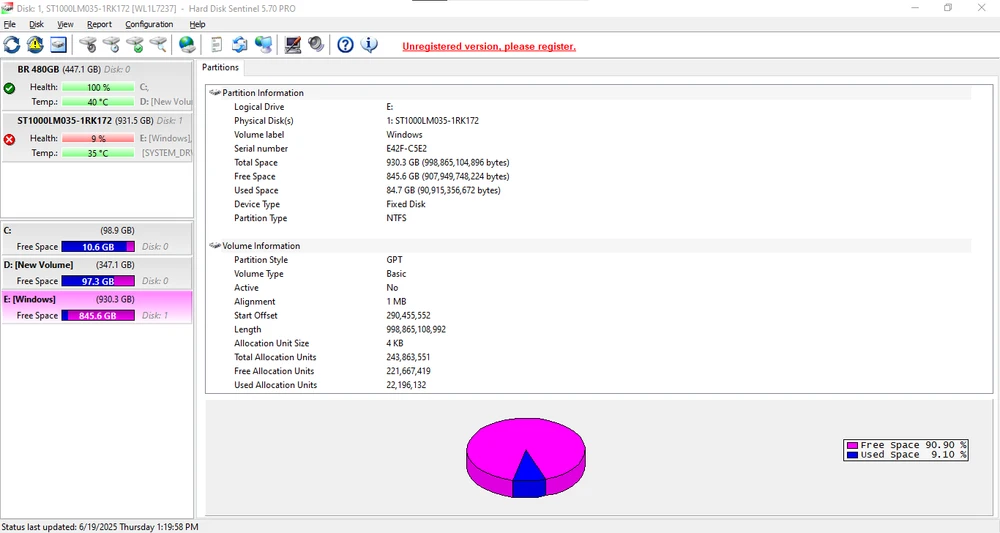Click the document report icon in toolbar
Screen dimensions: 1000x533
click(x=216, y=45)
